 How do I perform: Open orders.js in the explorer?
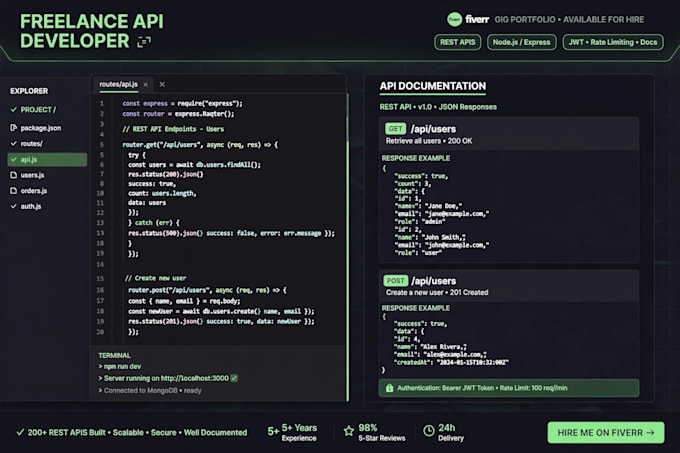[x=34, y=191]
